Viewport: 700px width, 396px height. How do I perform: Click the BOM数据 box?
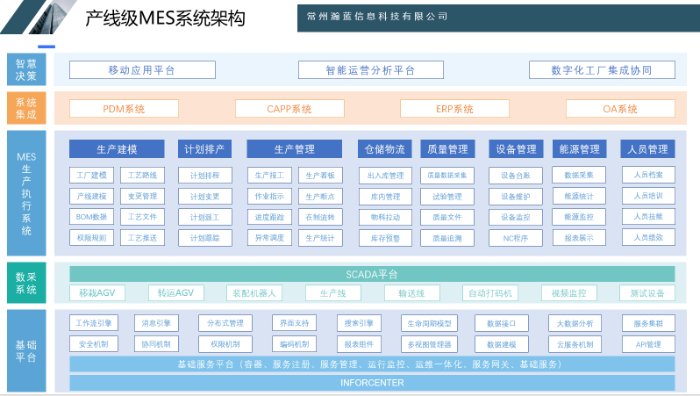click(92, 217)
